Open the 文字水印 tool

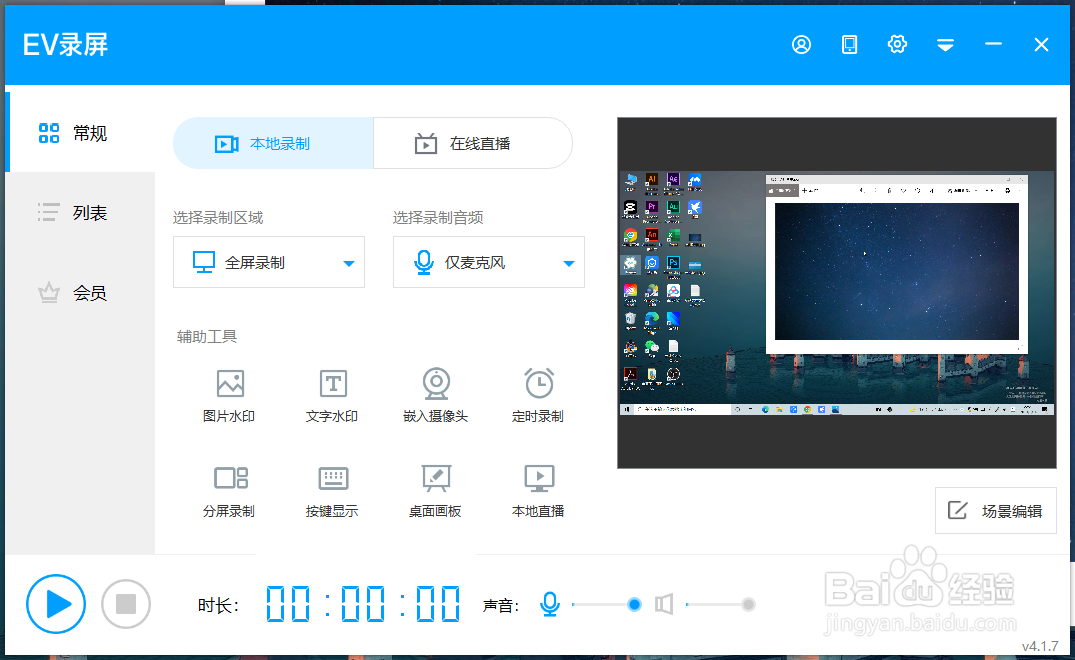332,395
